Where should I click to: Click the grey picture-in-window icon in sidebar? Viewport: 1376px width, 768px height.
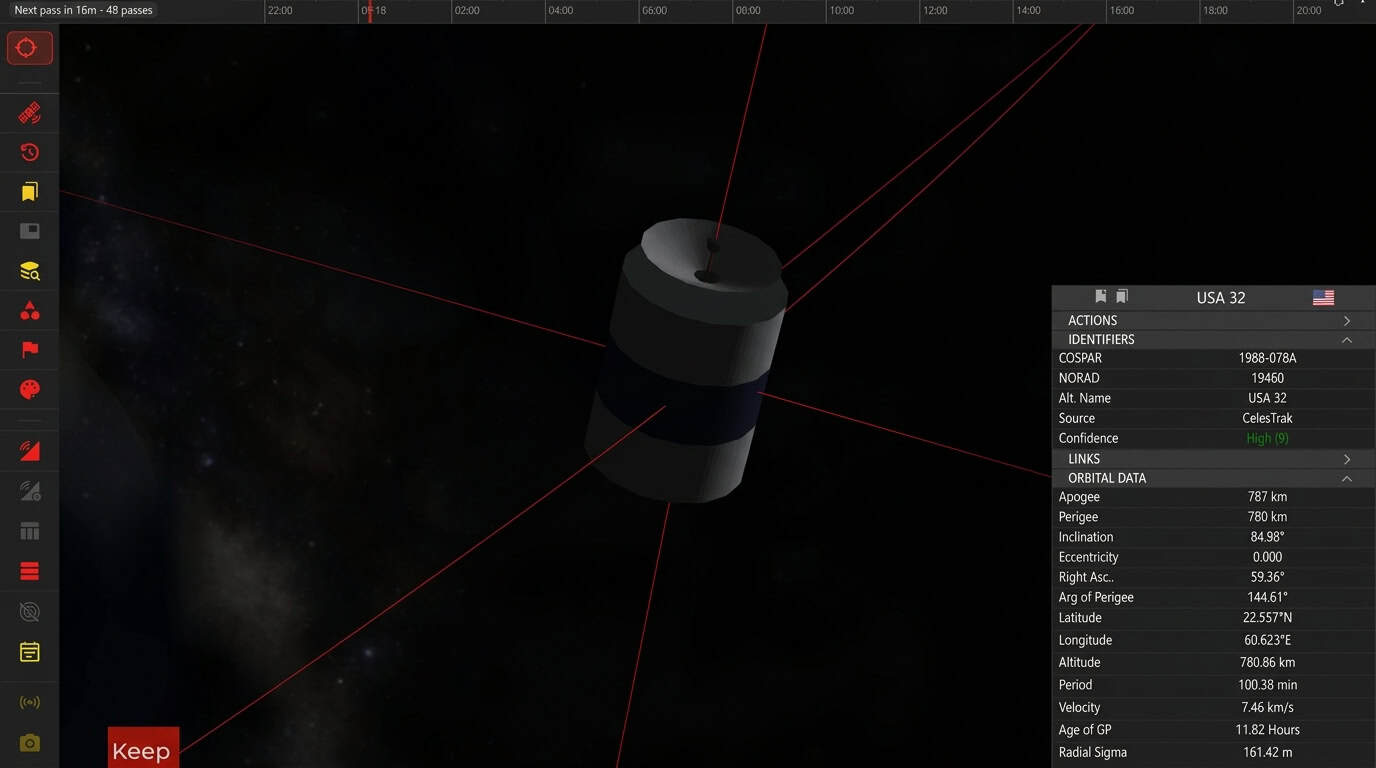pyautogui.click(x=30, y=231)
